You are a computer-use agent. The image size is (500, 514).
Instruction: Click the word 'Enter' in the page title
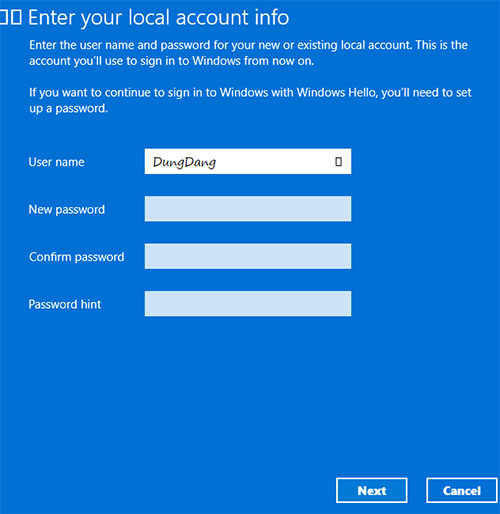pos(52,17)
